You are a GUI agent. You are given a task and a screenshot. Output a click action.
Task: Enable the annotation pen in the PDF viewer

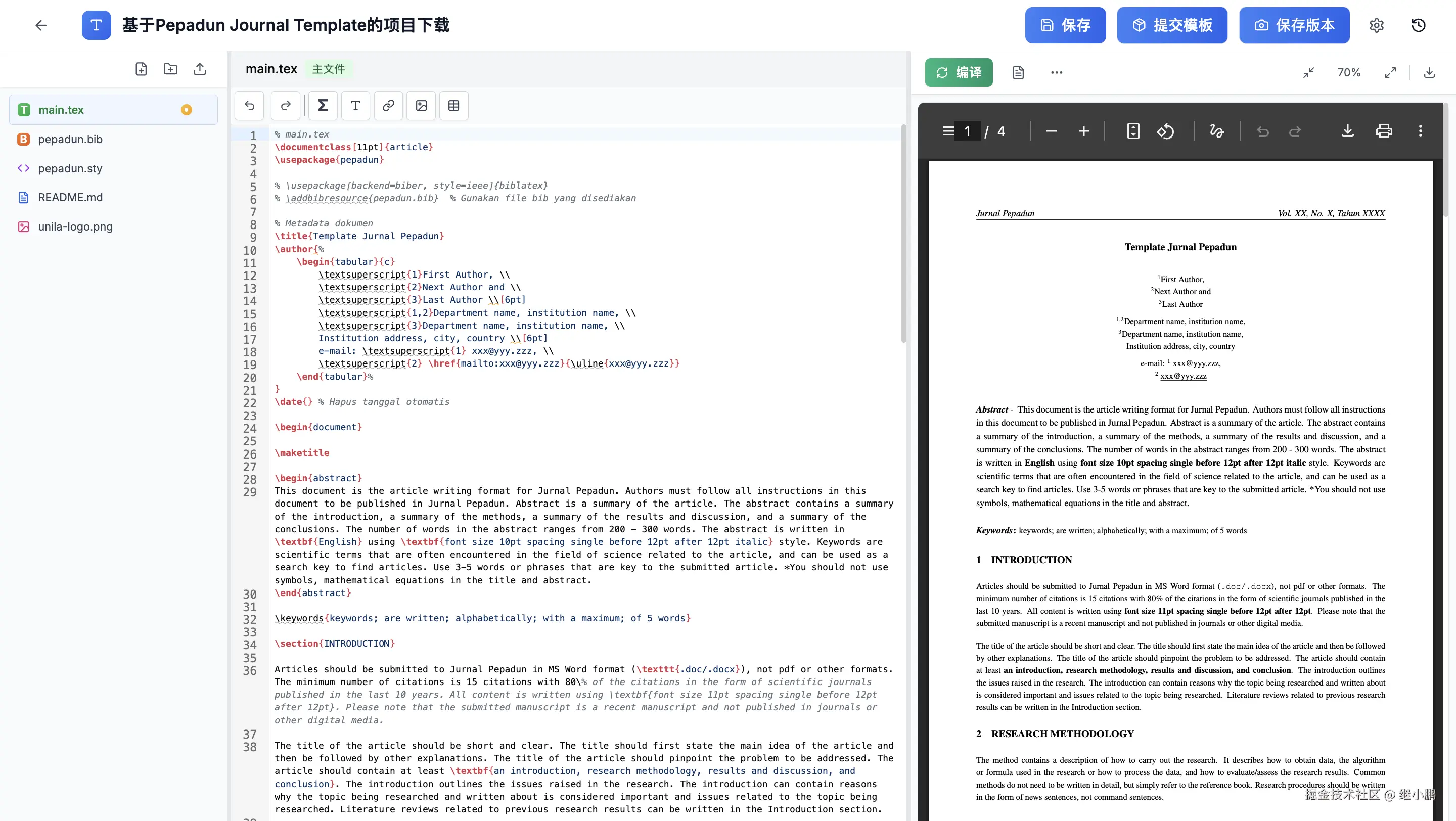point(1217,130)
